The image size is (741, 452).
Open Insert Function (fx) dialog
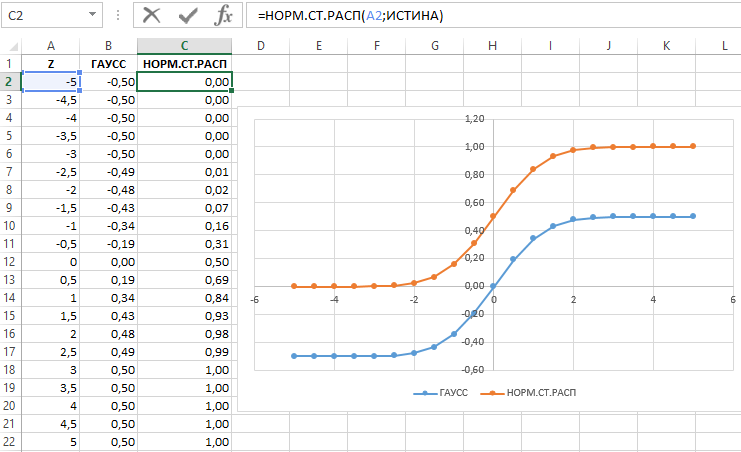click(x=224, y=15)
